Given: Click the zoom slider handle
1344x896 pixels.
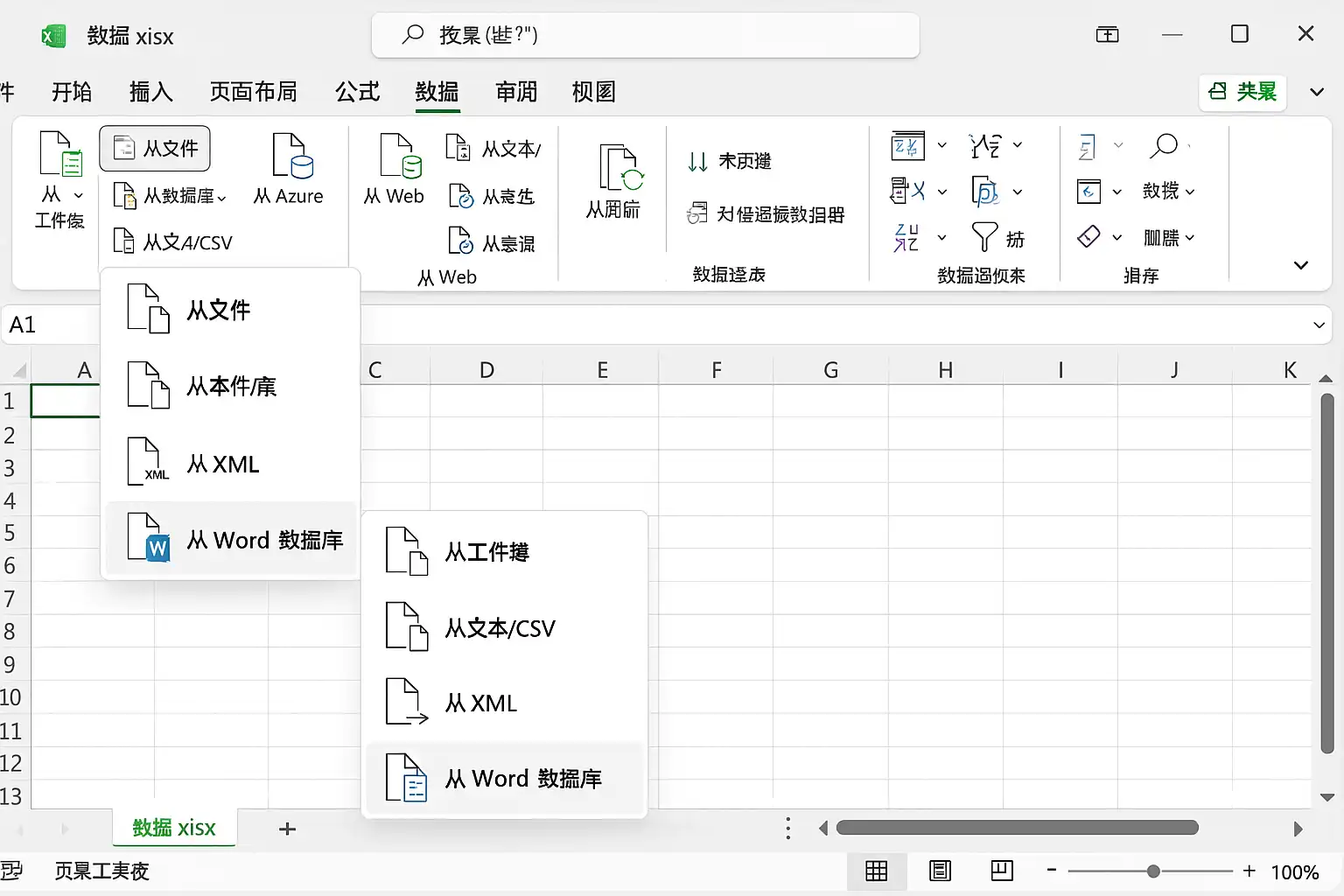Looking at the screenshot, I should (x=1153, y=871).
